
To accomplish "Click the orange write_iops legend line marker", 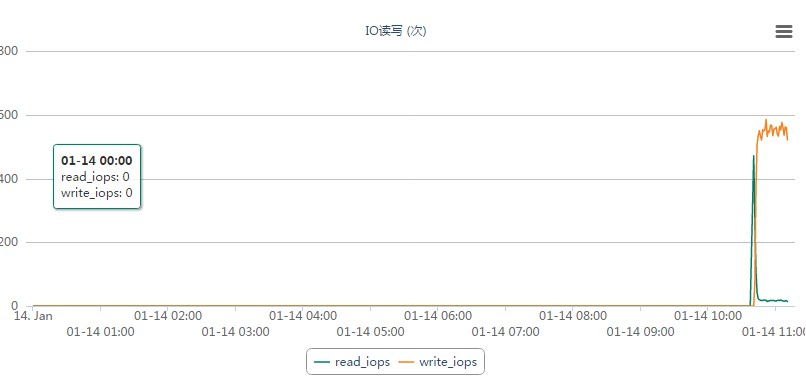I will (x=407, y=362).
